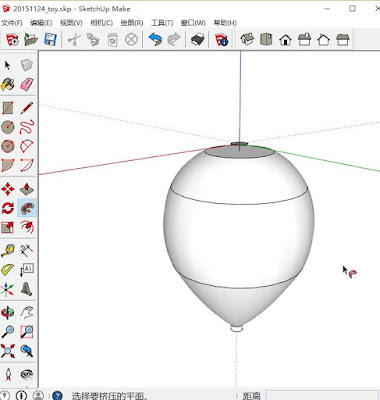The image size is (380, 400).
Task: Pick the yellow Protractor tool
Action: click(x=8, y=269)
